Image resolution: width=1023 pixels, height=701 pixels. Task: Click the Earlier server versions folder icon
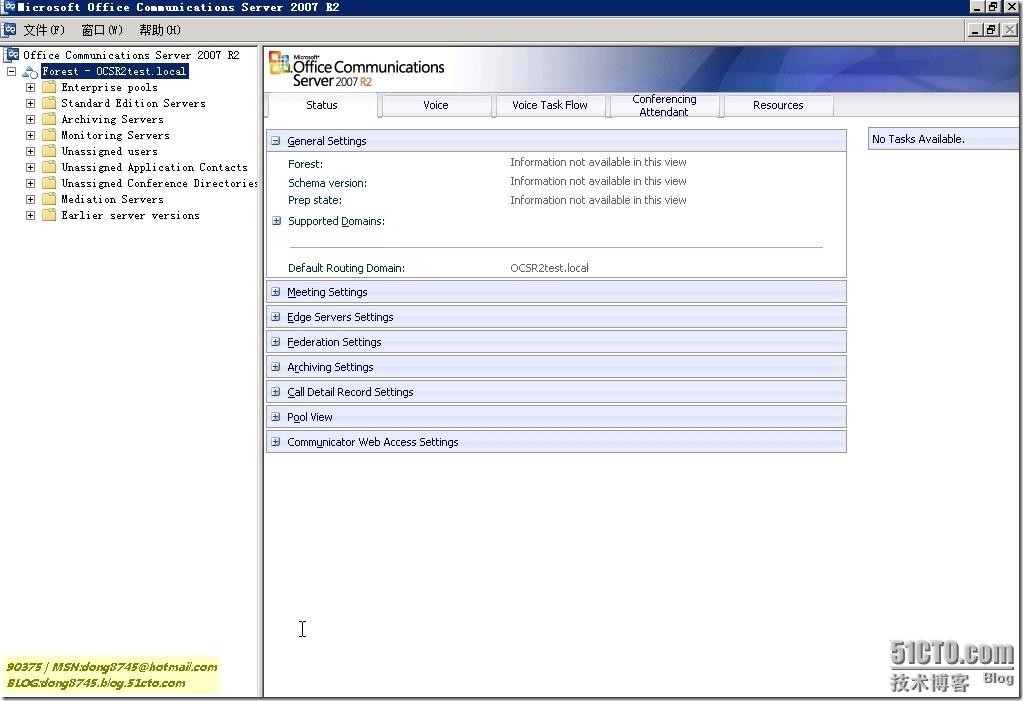point(49,215)
